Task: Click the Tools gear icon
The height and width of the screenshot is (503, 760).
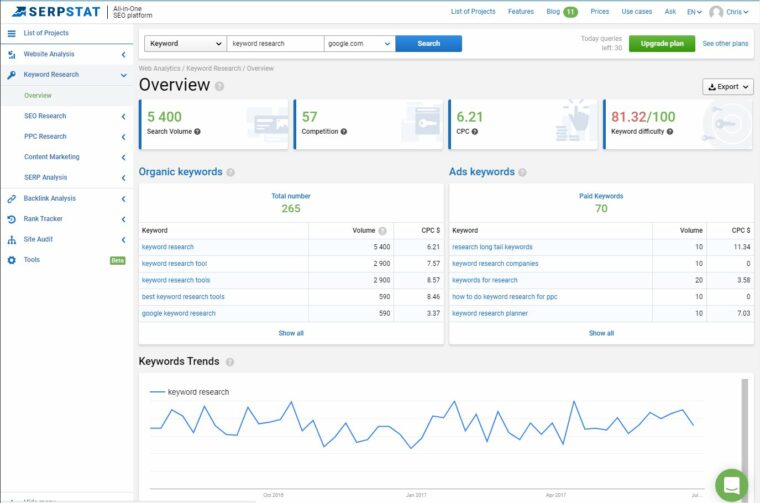Action: 12,260
